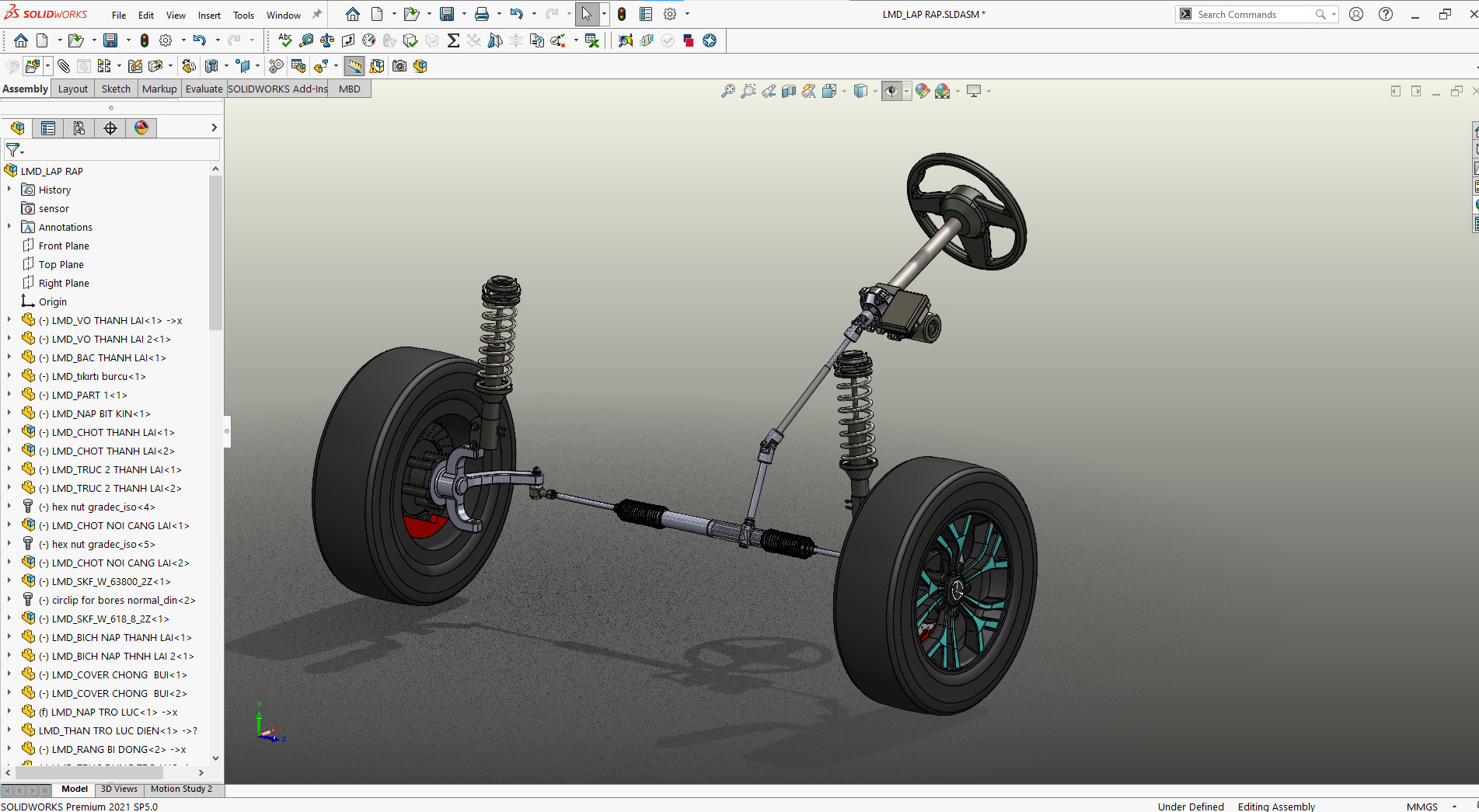
Task: Open PropertyManager panel tab
Action: pyautogui.click(x=48, y=128)
